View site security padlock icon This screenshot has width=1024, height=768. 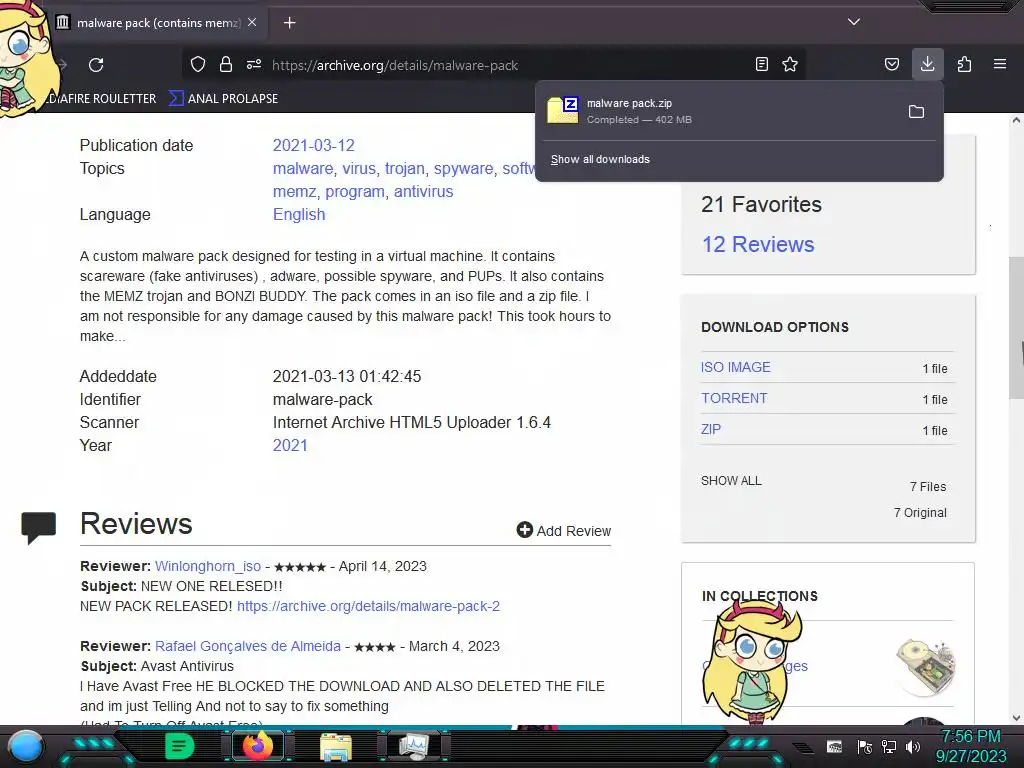(226, 64)
